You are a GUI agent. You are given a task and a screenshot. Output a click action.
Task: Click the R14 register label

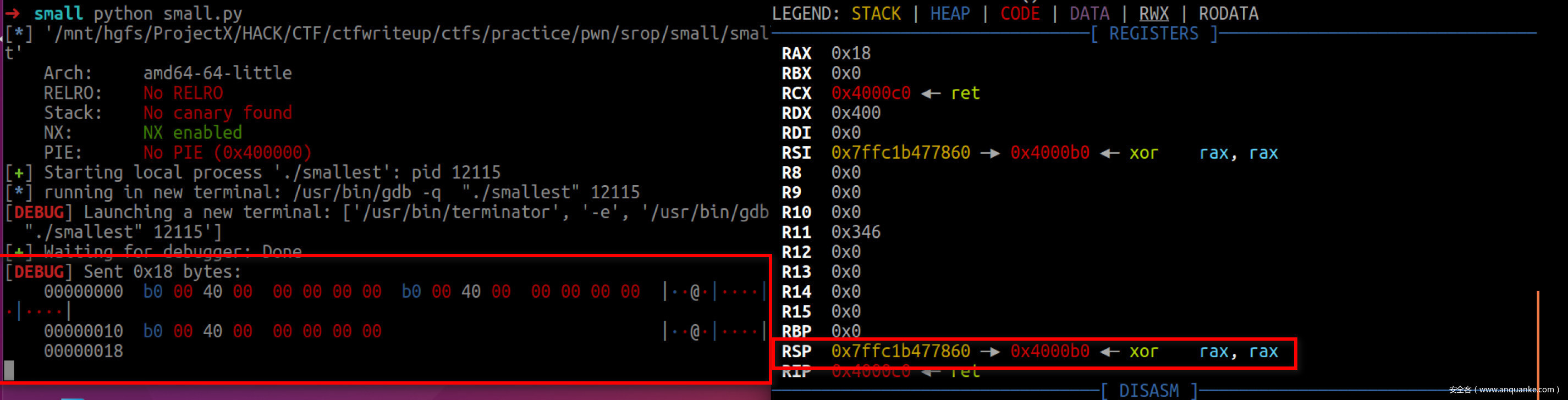(x=796, y=292)
